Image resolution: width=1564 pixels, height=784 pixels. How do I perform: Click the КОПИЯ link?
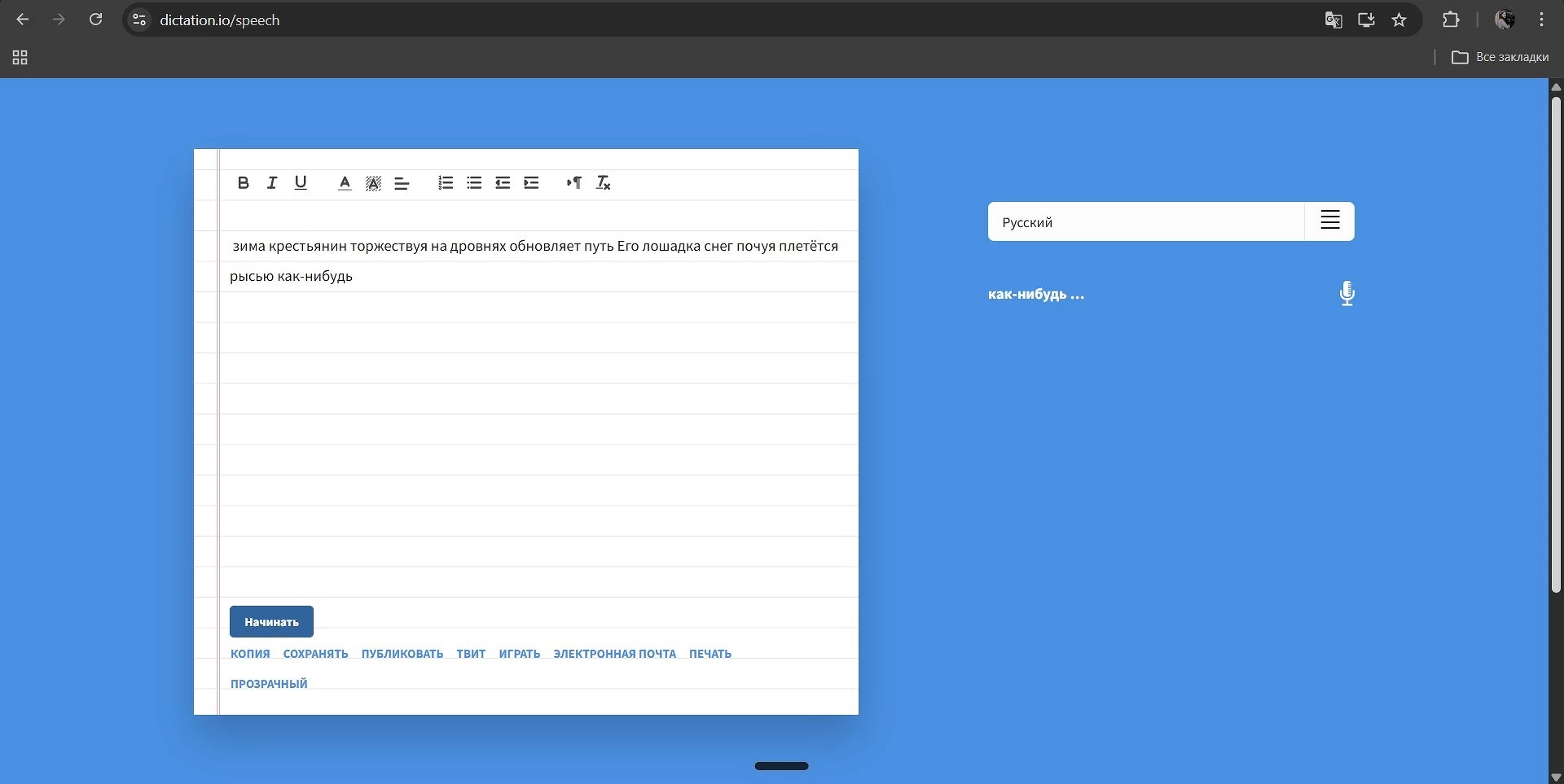pos(250,654)
